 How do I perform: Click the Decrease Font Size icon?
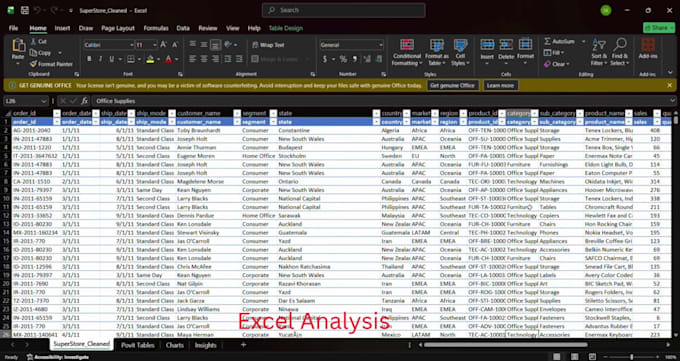(175, 45)
